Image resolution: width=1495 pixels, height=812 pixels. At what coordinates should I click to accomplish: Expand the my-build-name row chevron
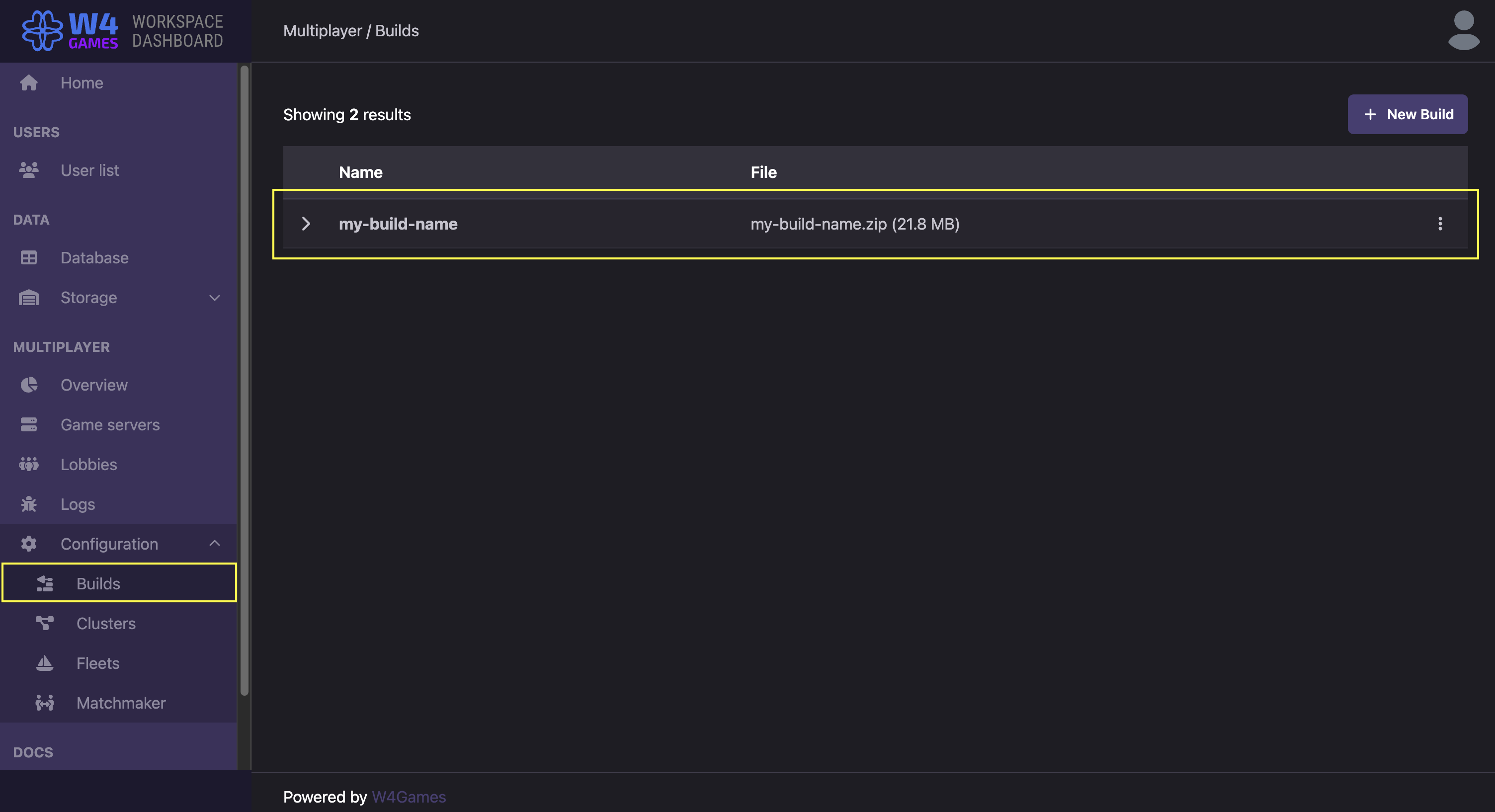[x=306, y=224]
